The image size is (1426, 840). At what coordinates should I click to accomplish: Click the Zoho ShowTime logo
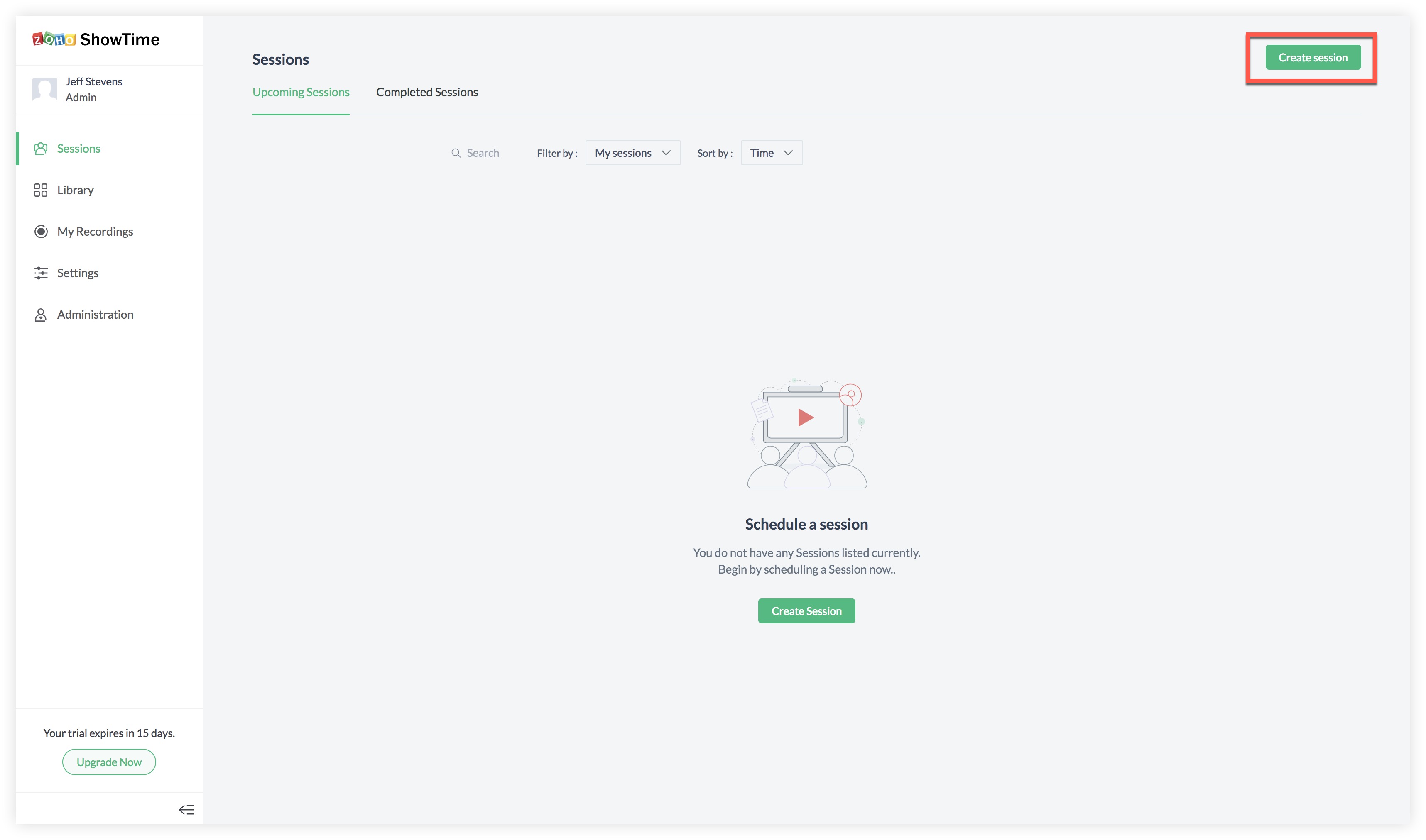[x=96, y=39]
